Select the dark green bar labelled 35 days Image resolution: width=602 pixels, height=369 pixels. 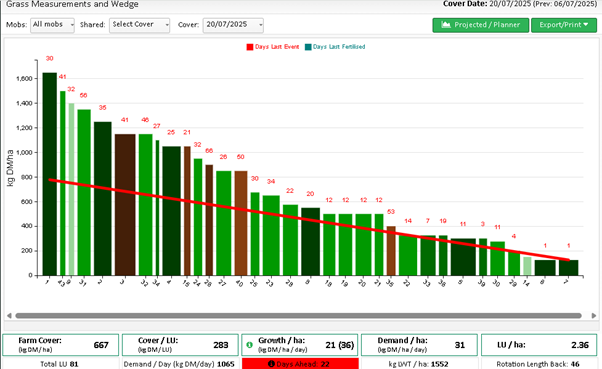(103, 199)
